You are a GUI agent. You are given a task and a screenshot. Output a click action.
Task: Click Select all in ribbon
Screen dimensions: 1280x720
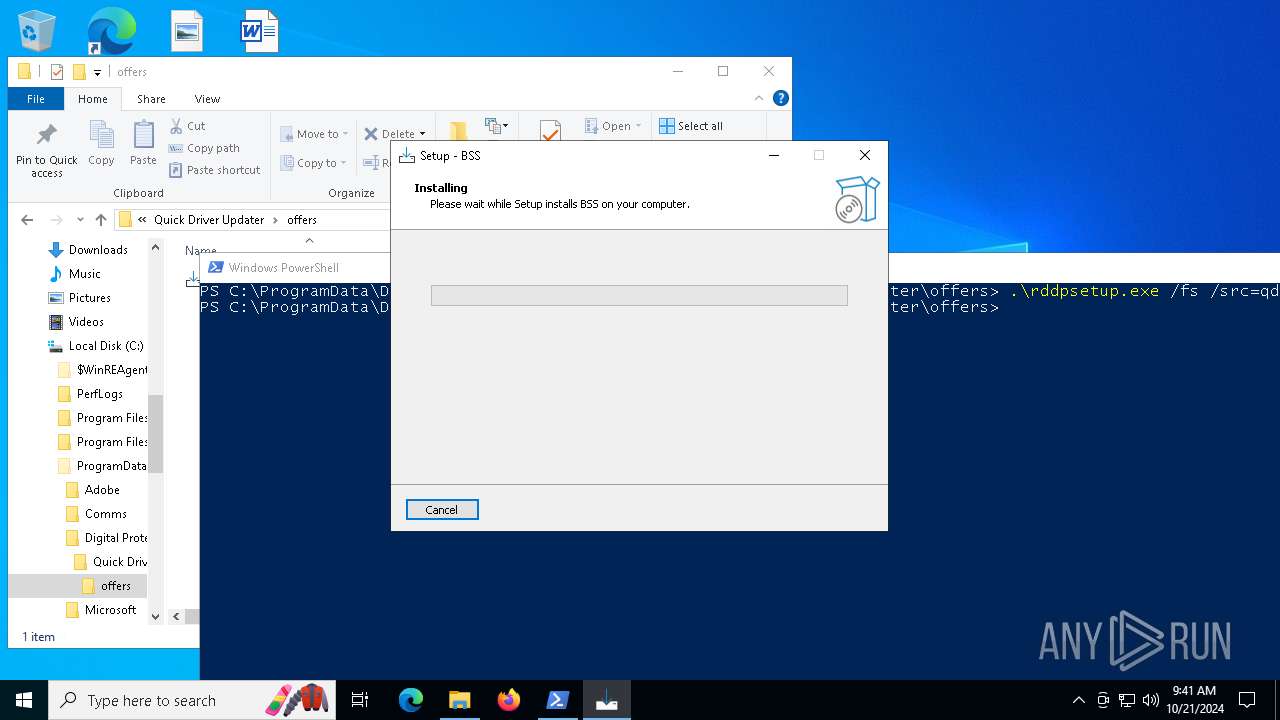pos(691,126)
